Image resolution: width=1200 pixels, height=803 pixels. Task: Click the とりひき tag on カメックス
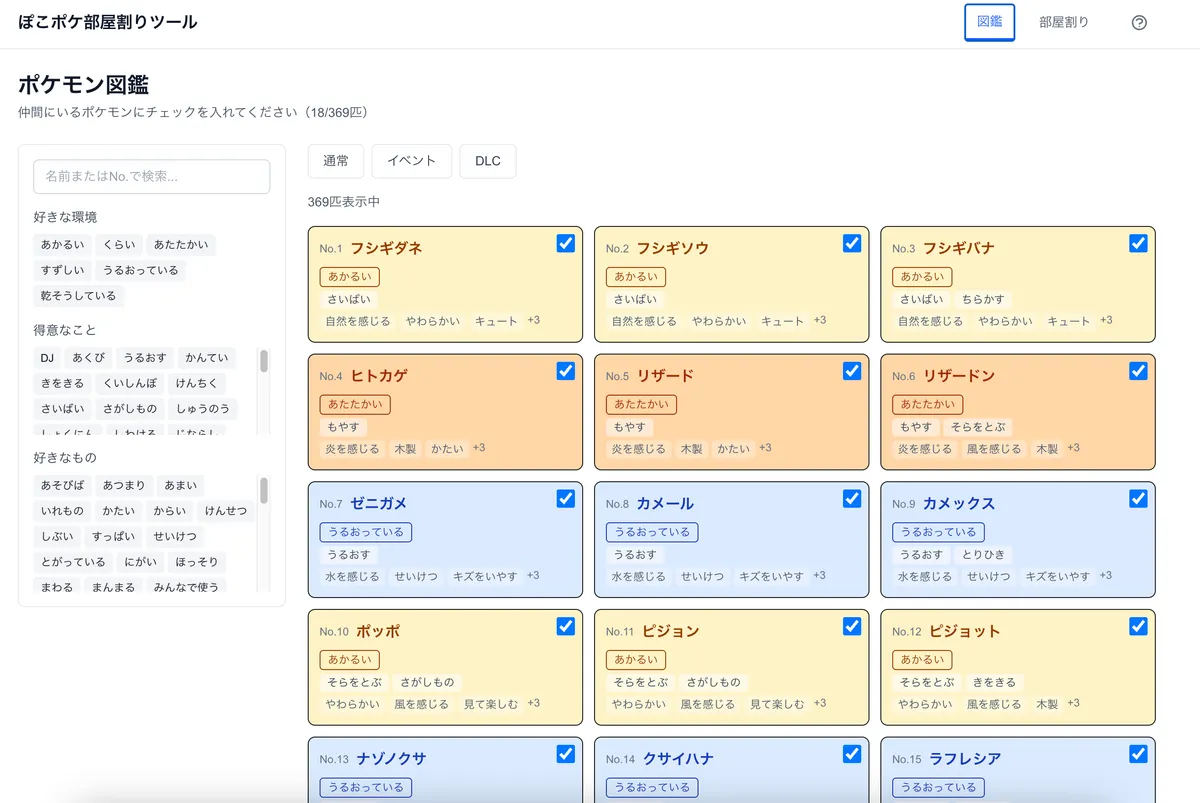pos(983,555)
